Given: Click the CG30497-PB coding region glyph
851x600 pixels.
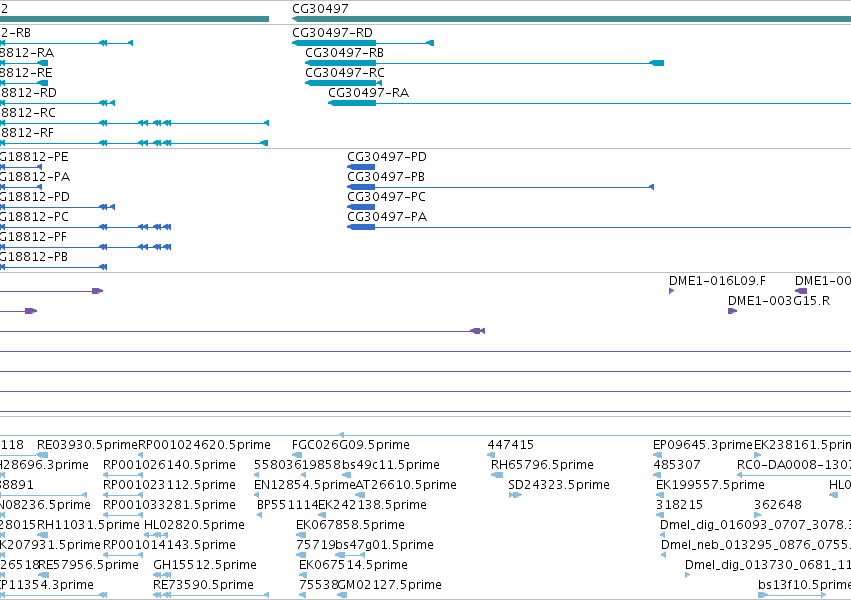Looking at the screenshot, I should 361,187.
